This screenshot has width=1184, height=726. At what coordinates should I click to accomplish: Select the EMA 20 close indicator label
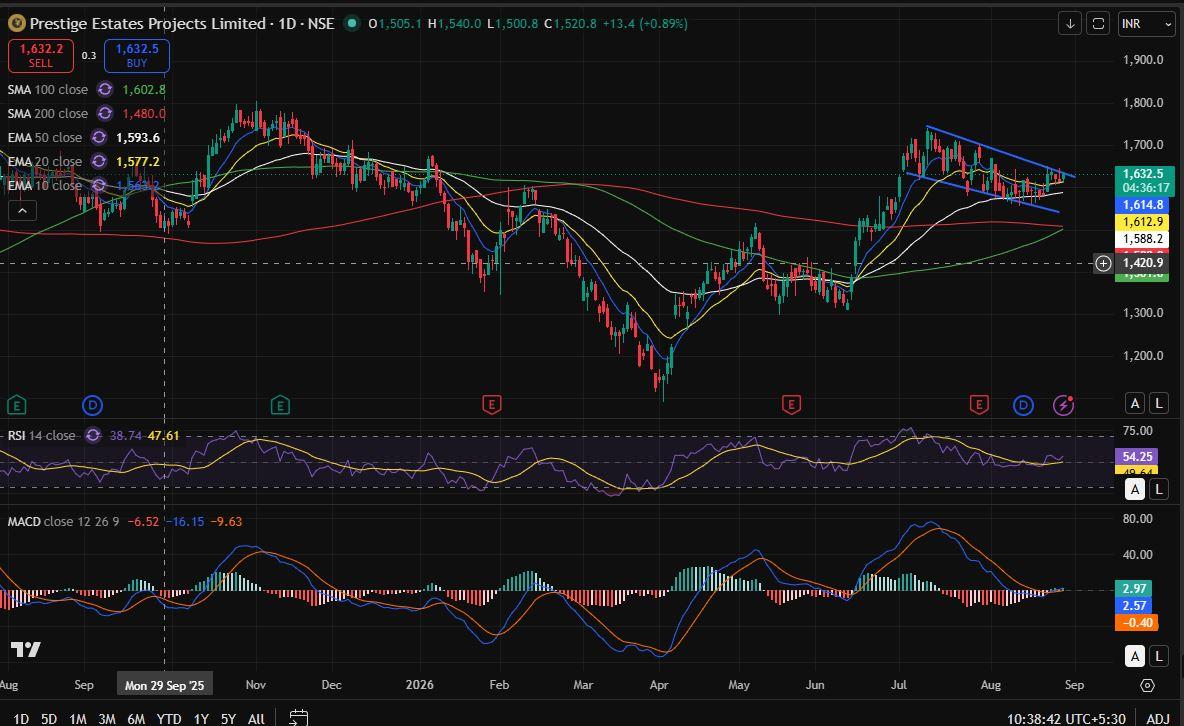point(45,162)
